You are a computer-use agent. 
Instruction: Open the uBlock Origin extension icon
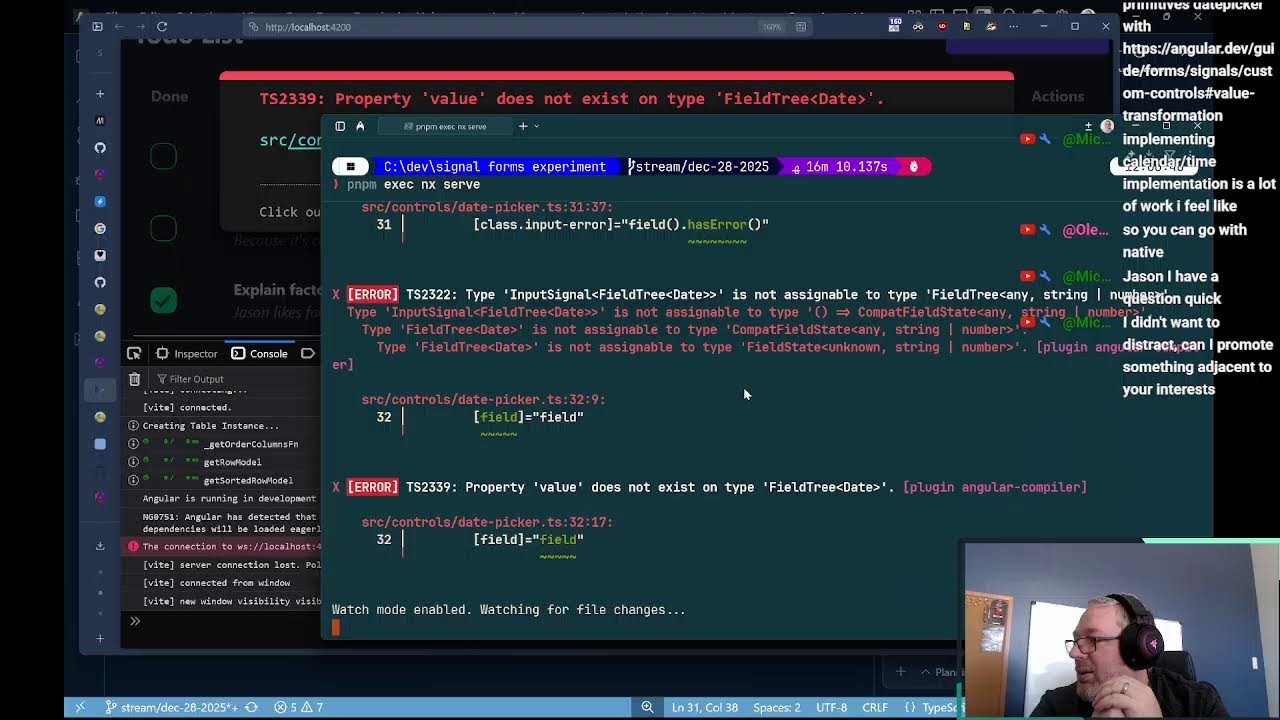point(942,27)
